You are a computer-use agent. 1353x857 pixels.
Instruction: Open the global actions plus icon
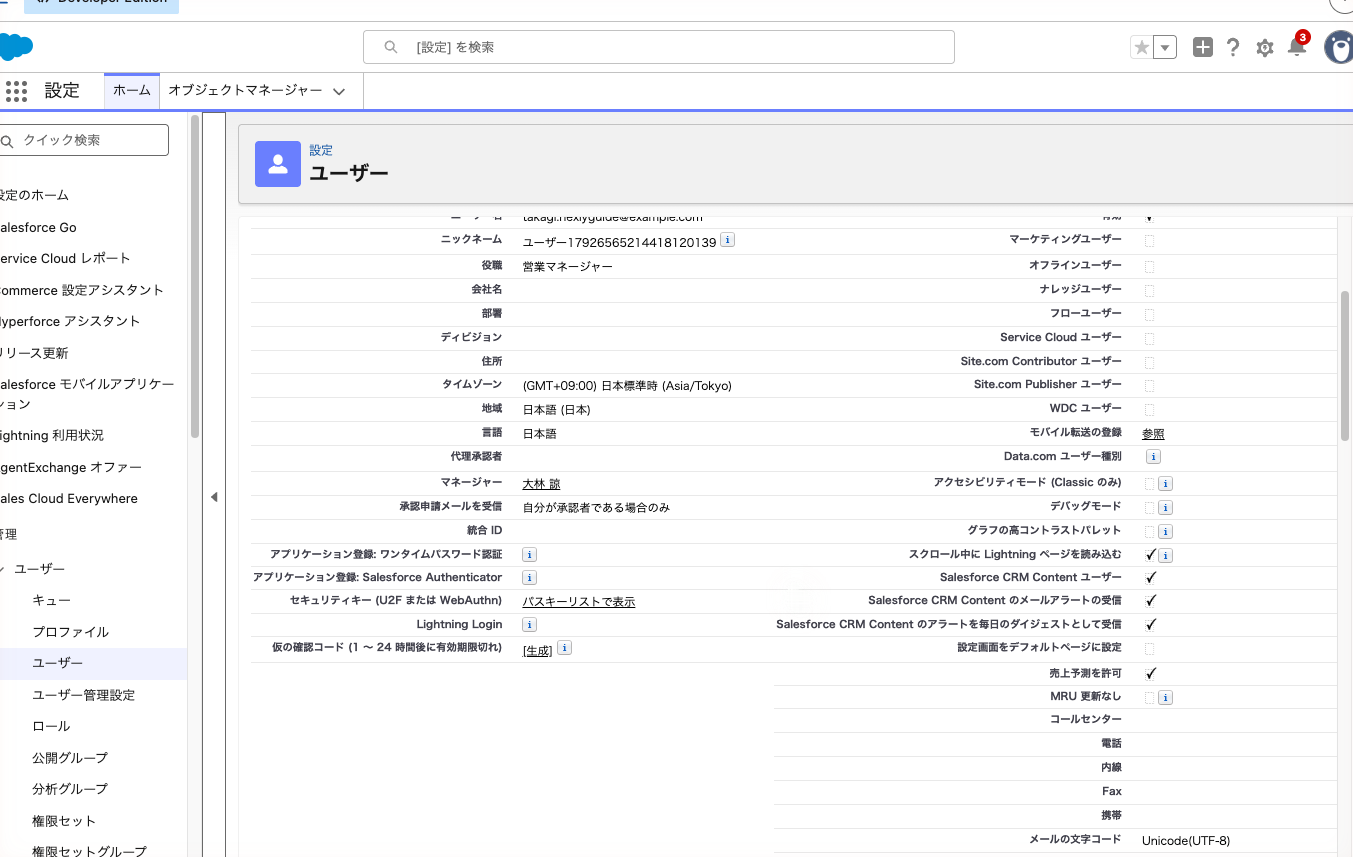(x=1203, y=47)
